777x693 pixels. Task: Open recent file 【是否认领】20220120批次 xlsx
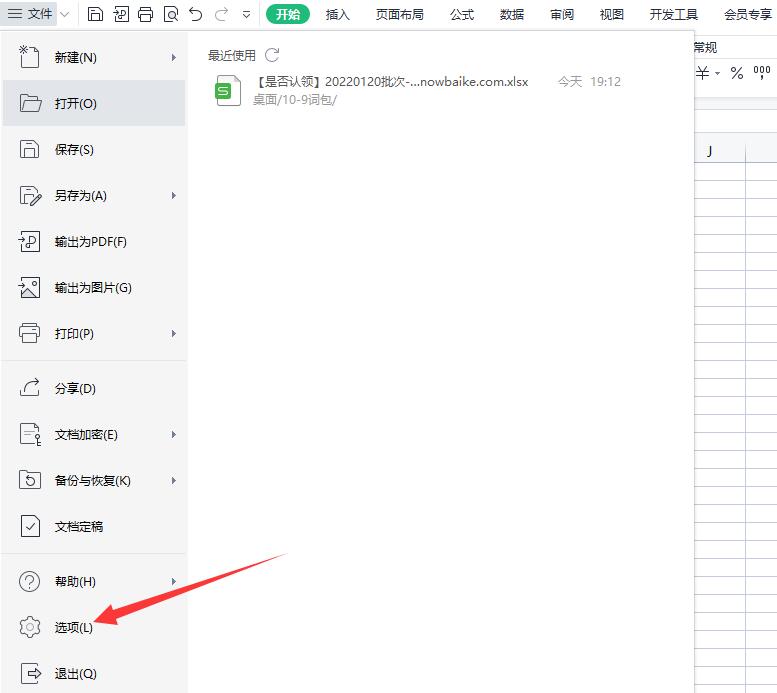pos(418,90)
